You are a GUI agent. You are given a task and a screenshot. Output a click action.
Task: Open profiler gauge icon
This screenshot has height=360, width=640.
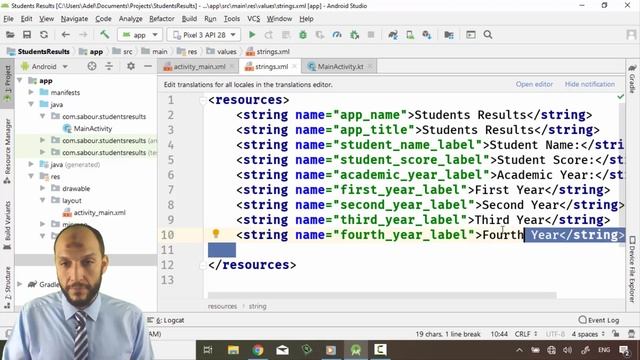point(337,35)
